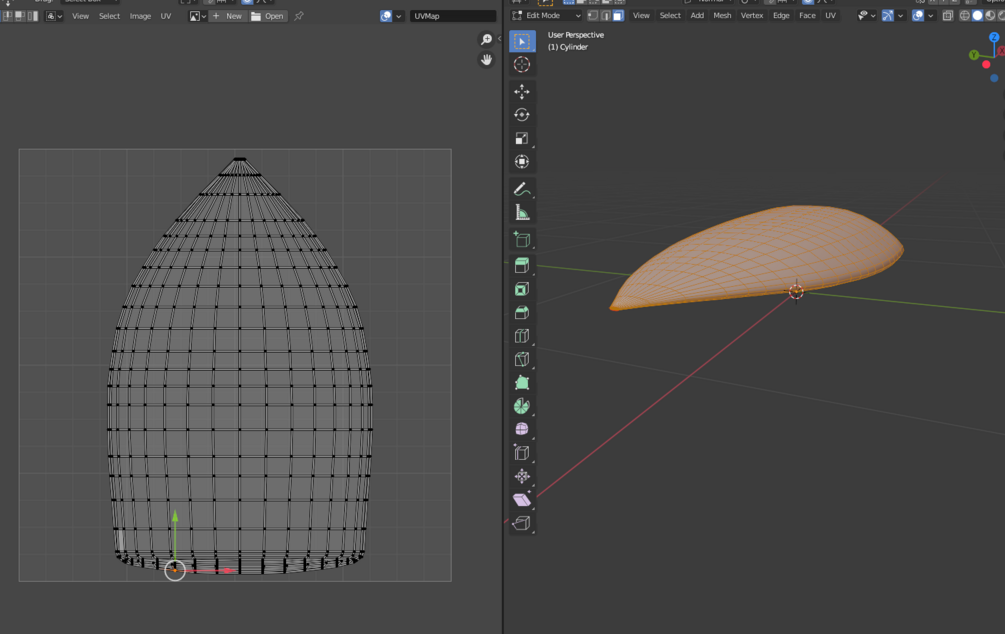Choose the Poly Build tool
Viewport: 1005px width, 634px height.
pos(522,383)
